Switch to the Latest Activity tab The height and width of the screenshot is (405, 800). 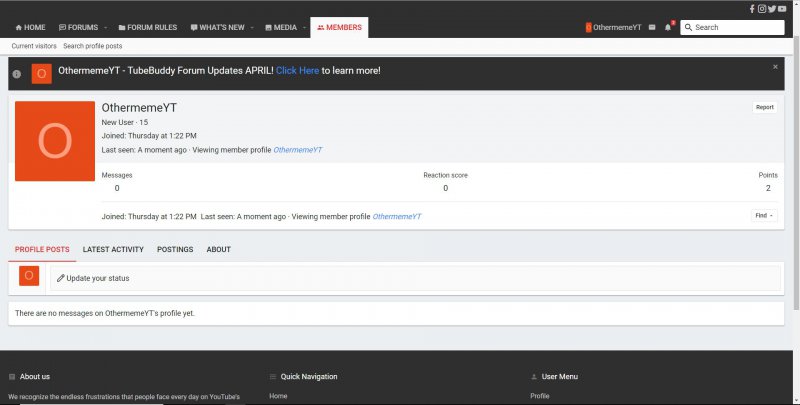click(x=113, y=249)
